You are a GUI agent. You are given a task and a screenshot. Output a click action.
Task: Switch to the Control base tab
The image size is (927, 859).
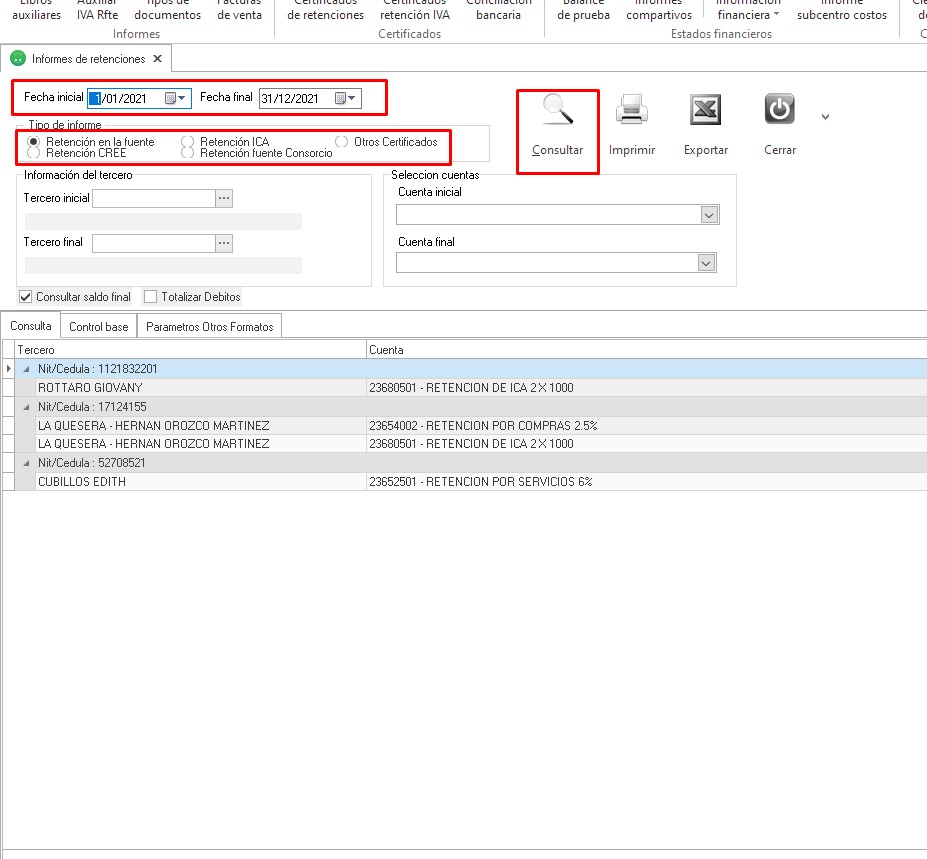(x=99, y=327)
